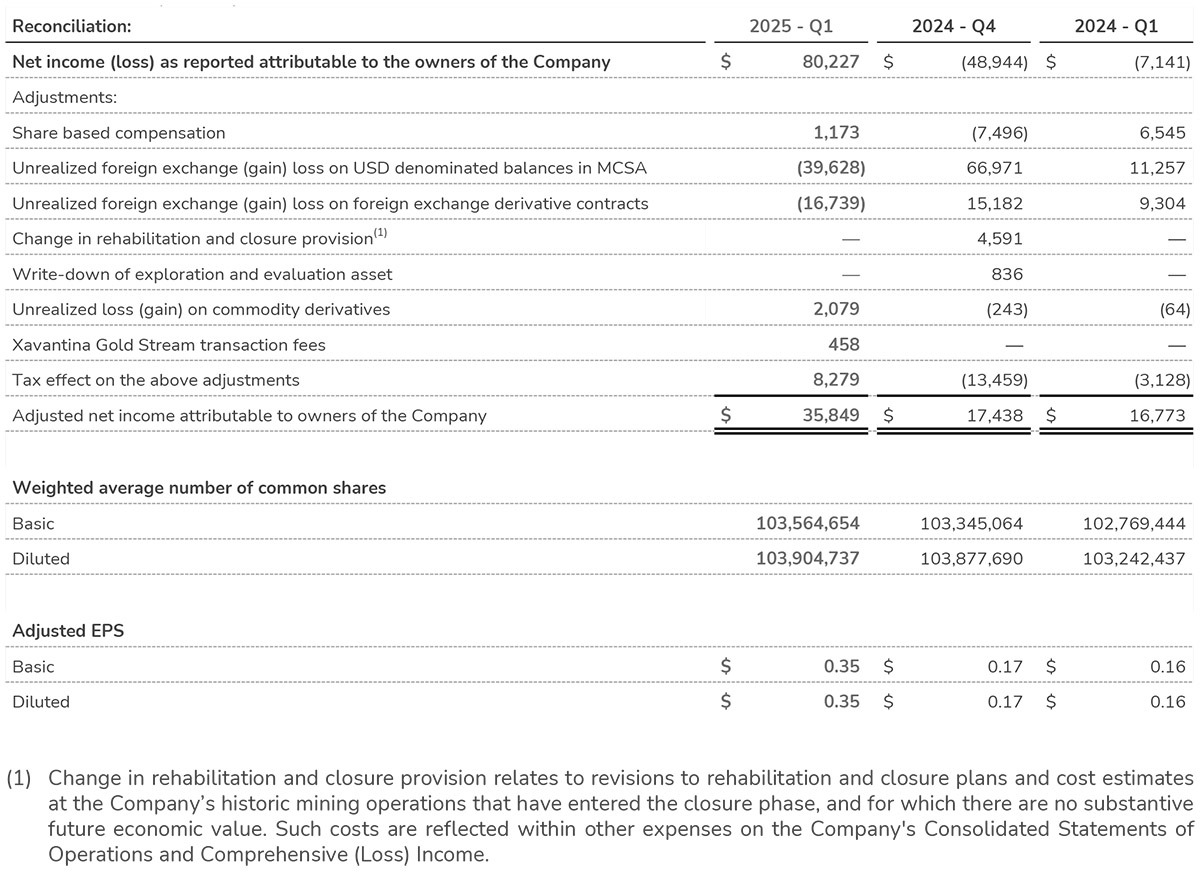
Task: Click the footnote (1) marker at paragraph start
Action: coord(21,778)
